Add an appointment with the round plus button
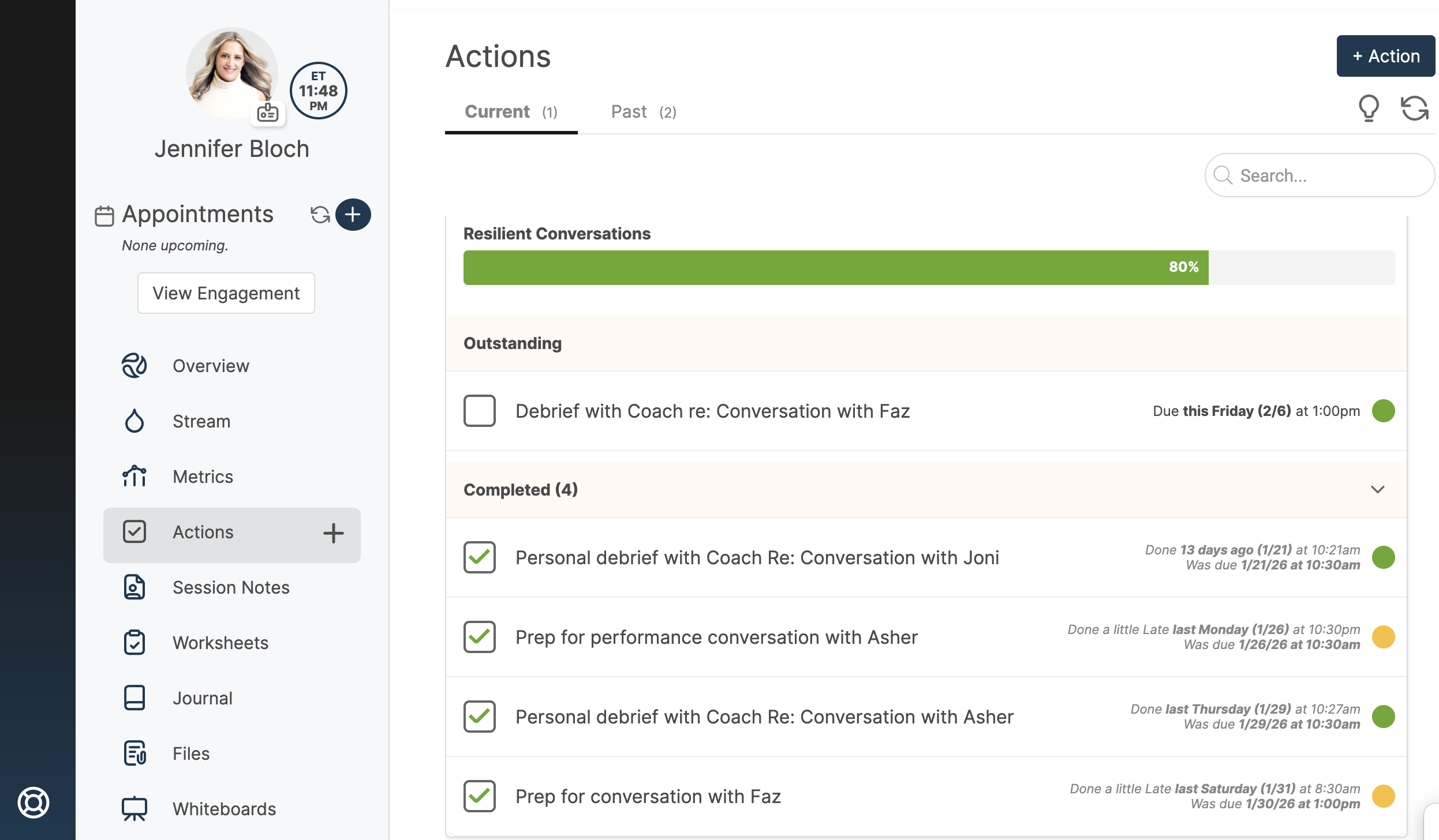This screenshot has height=840, width=1439. 353,215
